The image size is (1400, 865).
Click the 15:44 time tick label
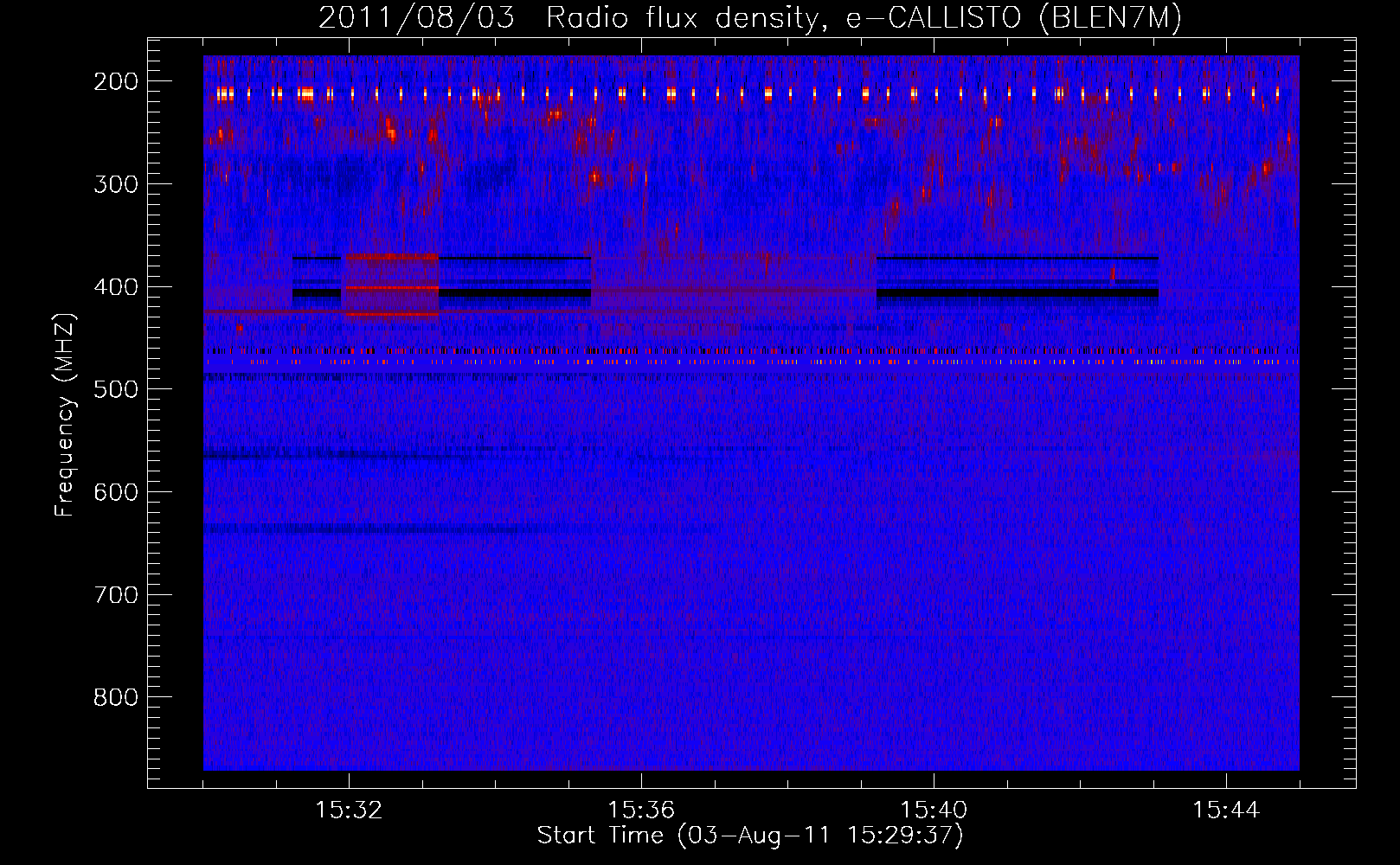(1226, 810)
